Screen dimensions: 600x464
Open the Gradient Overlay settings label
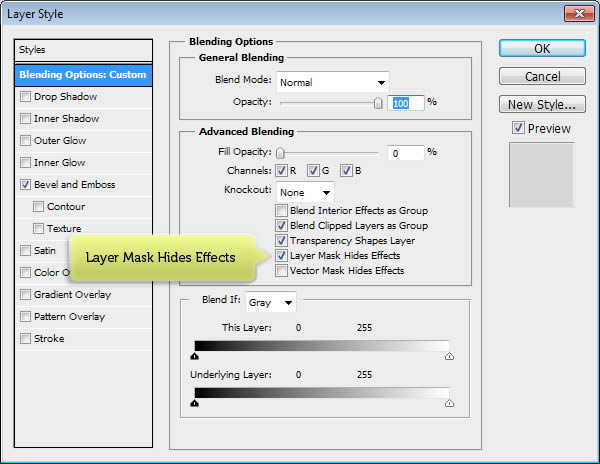click(72, 295)
